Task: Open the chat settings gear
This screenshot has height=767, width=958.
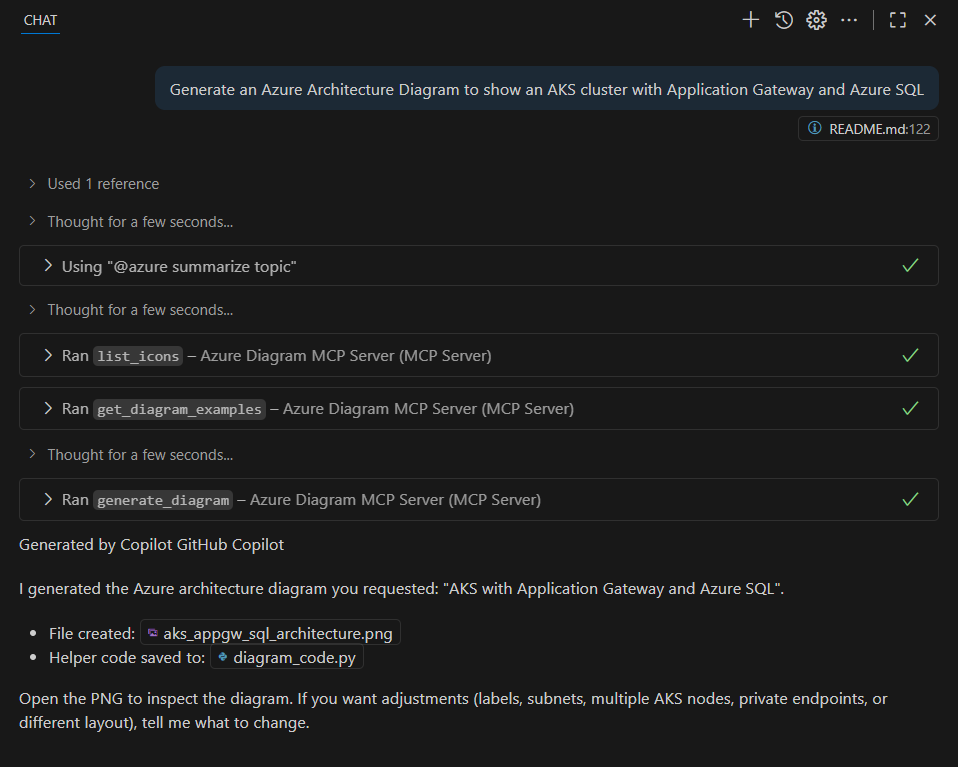Action: coord(816,19)
